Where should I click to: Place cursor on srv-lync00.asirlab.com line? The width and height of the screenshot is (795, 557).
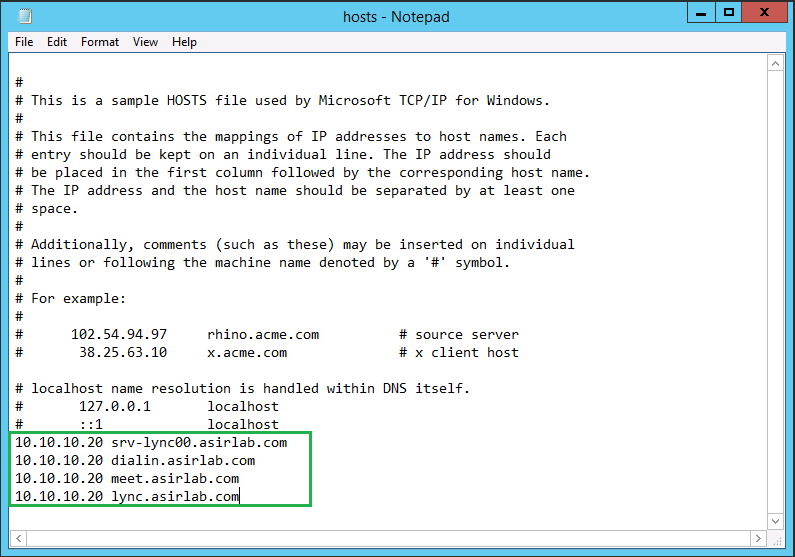coord(151,442)
